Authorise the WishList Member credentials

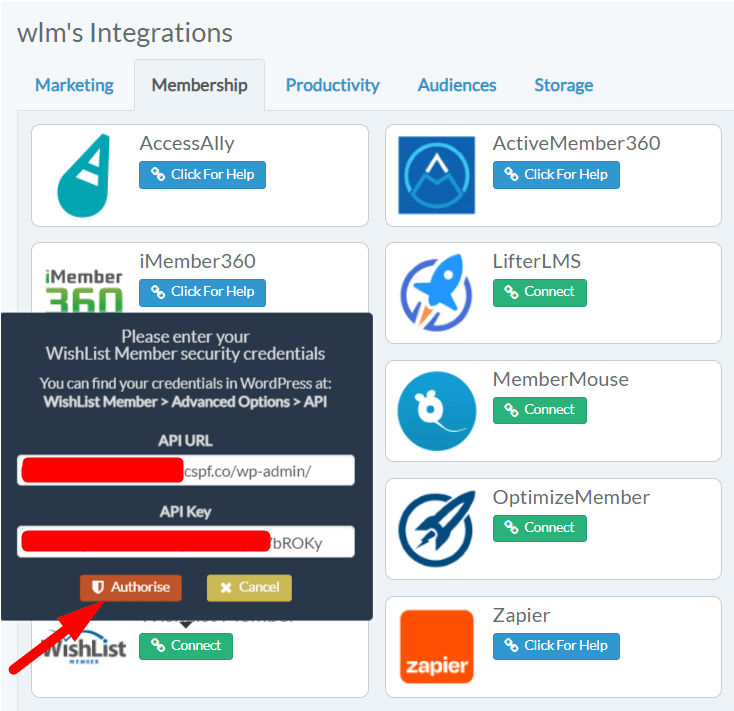click(131, 588)
